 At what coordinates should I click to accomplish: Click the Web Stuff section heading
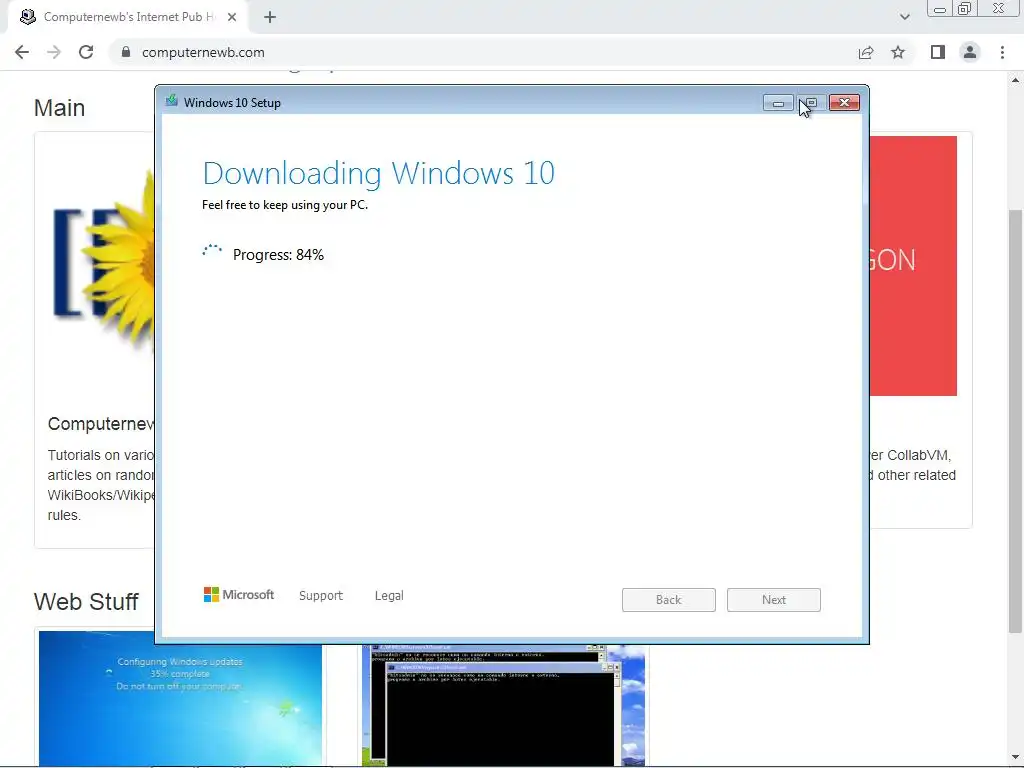[x=86, y=601]
